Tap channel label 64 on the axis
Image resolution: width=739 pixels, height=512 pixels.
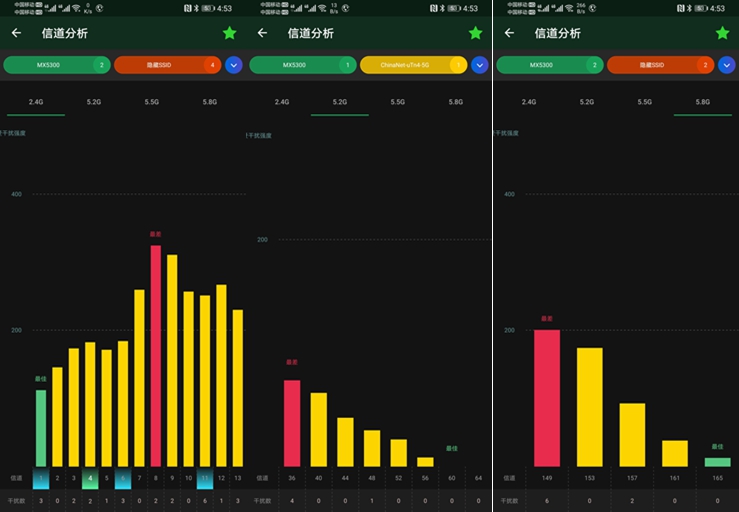[x=478, y=478]
